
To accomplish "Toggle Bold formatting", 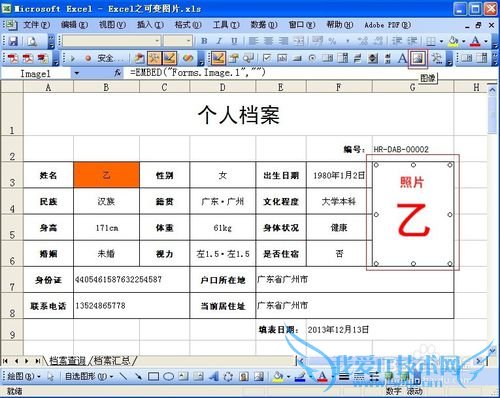I will click(204, 41).
